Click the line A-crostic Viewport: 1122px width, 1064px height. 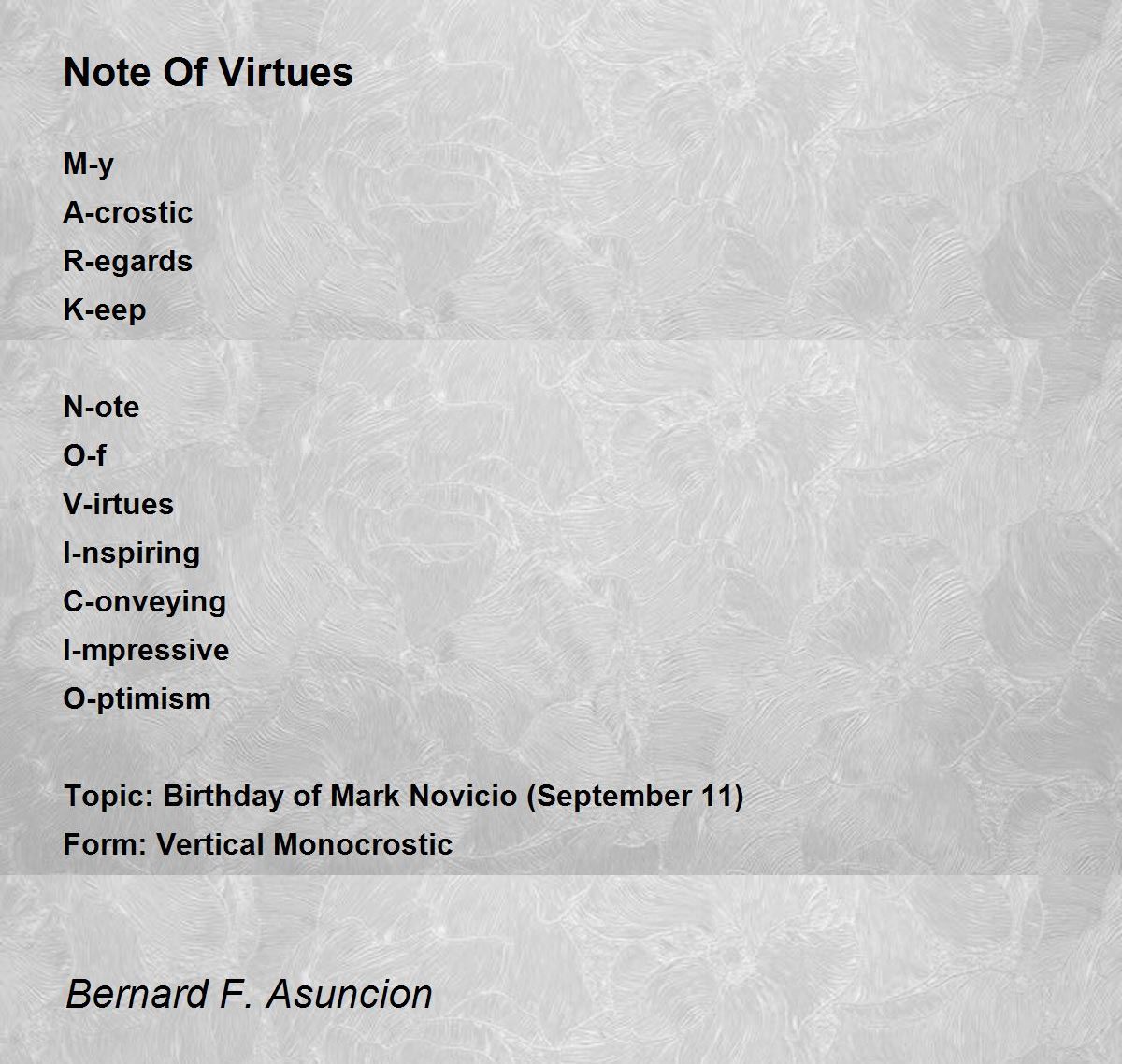(127, 212)
